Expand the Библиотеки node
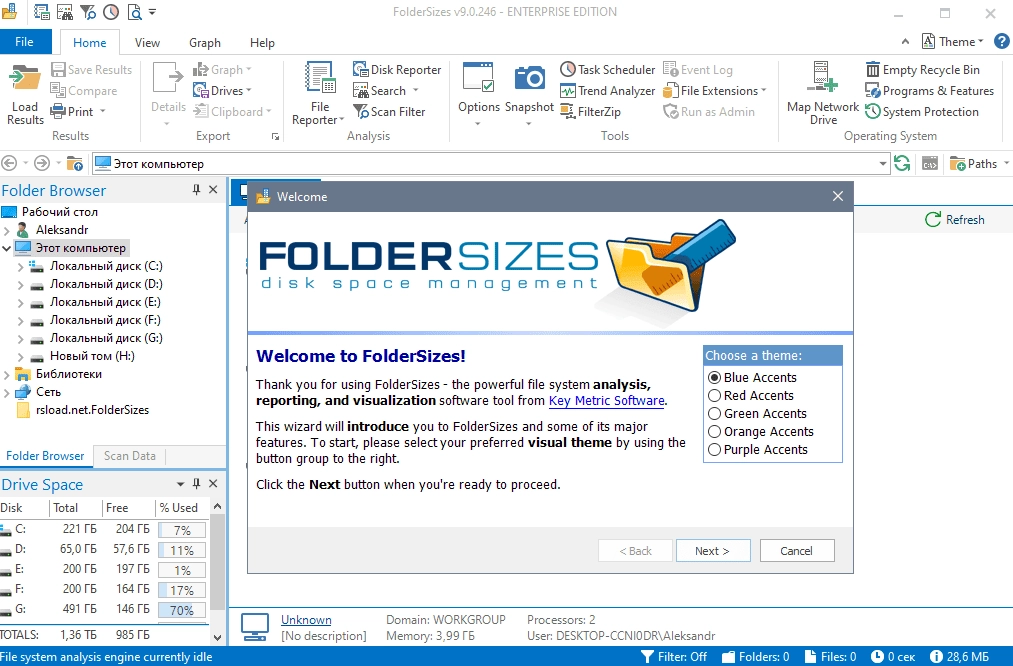The width and height of the screenshot is (1013, 666). (x=6, y=374)
